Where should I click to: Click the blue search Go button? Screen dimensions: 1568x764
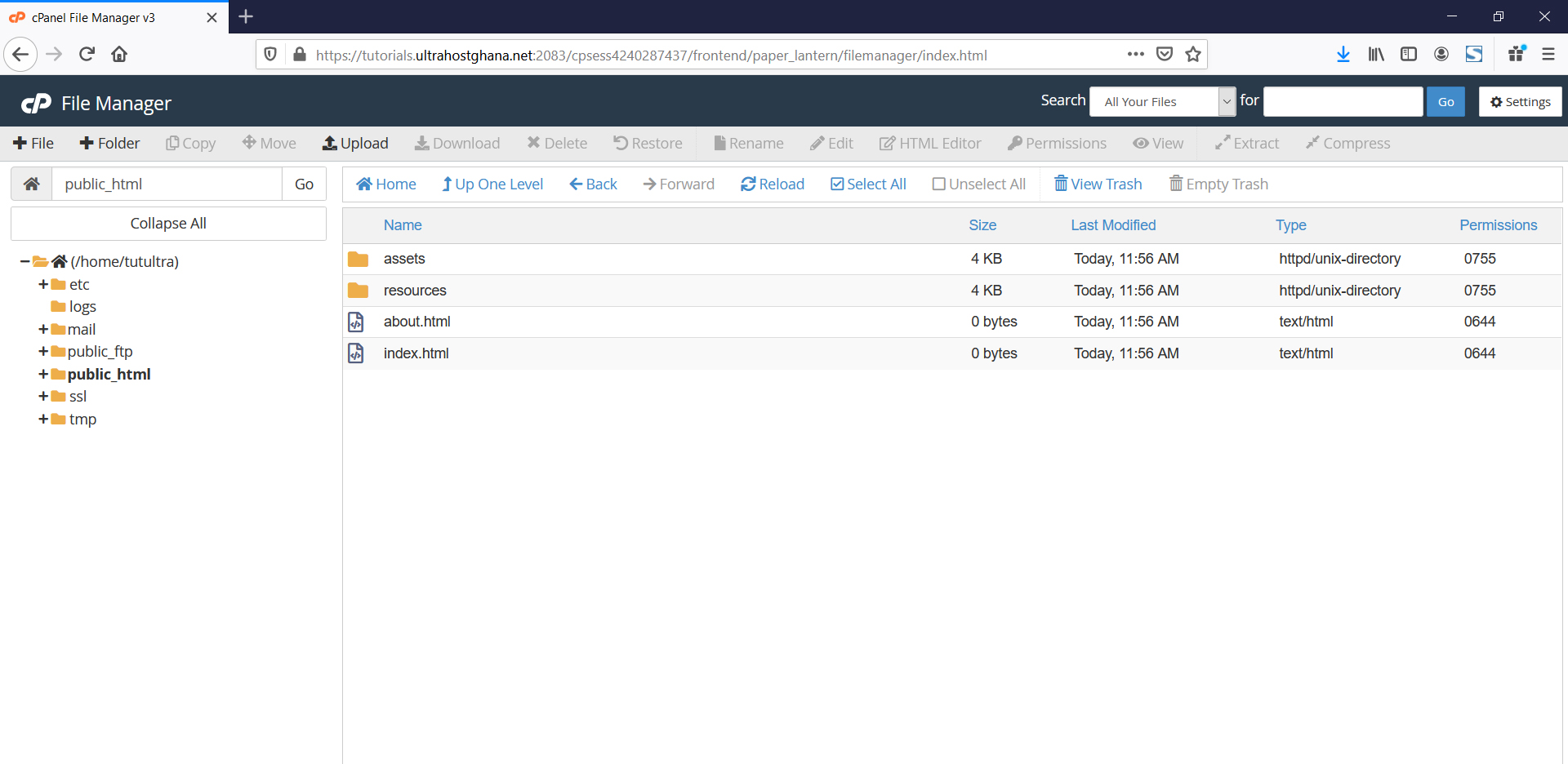click(x=1445, y=101)
